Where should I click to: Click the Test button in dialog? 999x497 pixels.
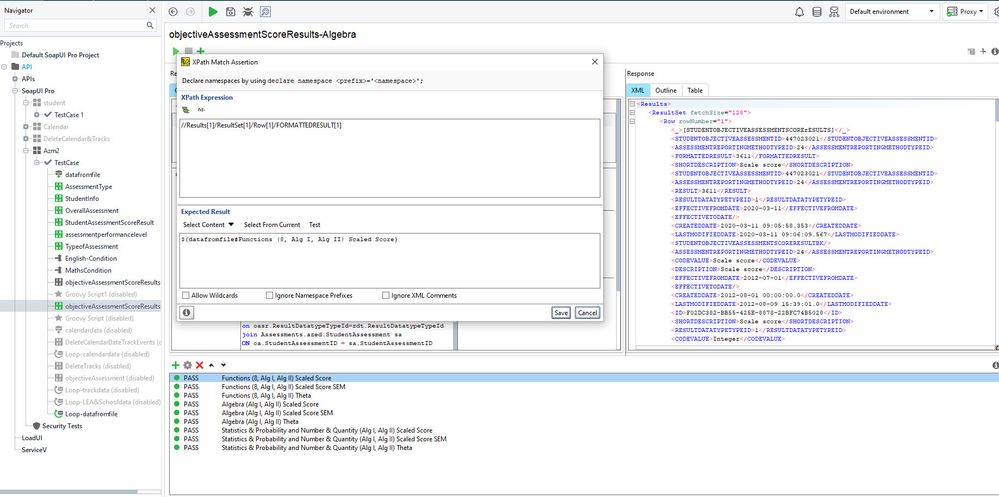[x=315, y=225]
